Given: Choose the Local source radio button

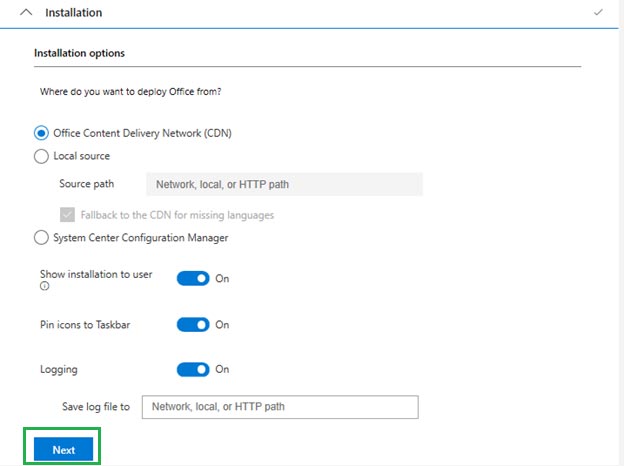Looking at the screenshot, I should pyautogui.click(x=41, y=156).
